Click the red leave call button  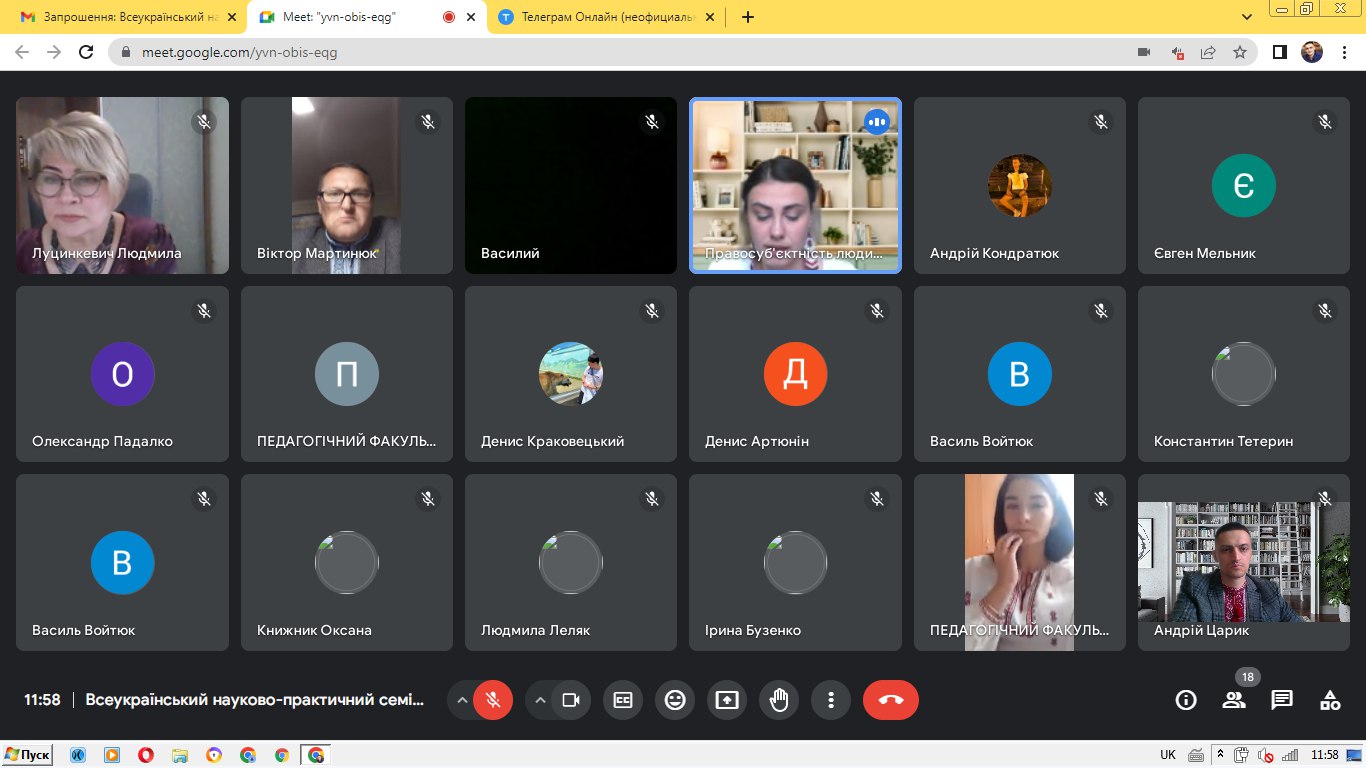tap(890, 700)
